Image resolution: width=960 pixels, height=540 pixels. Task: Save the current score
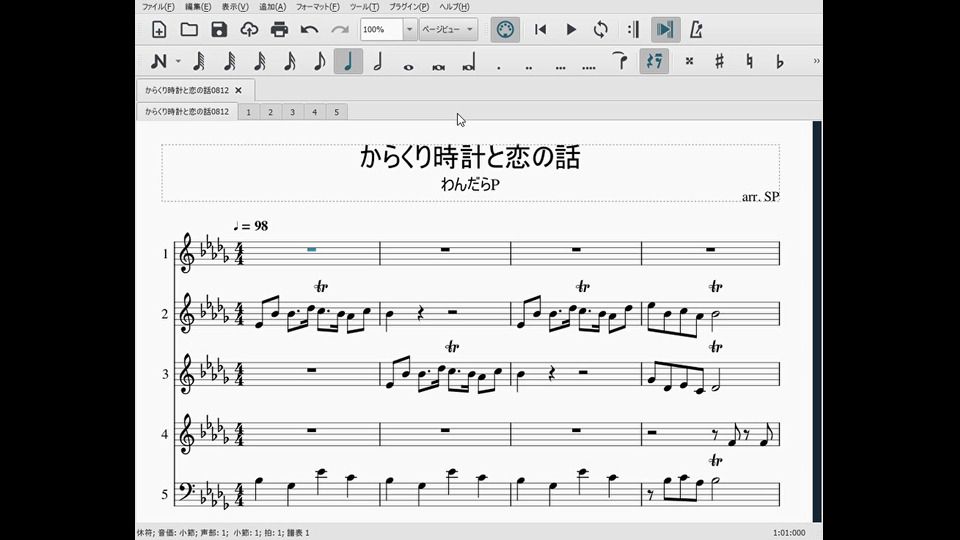point(219,29)
